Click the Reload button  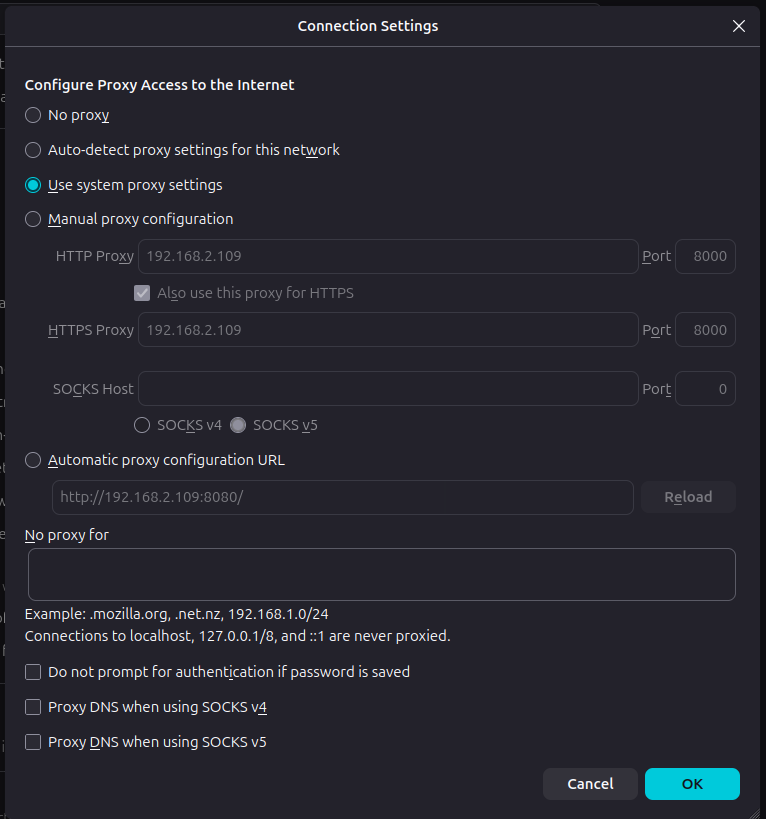pos(688,497)
